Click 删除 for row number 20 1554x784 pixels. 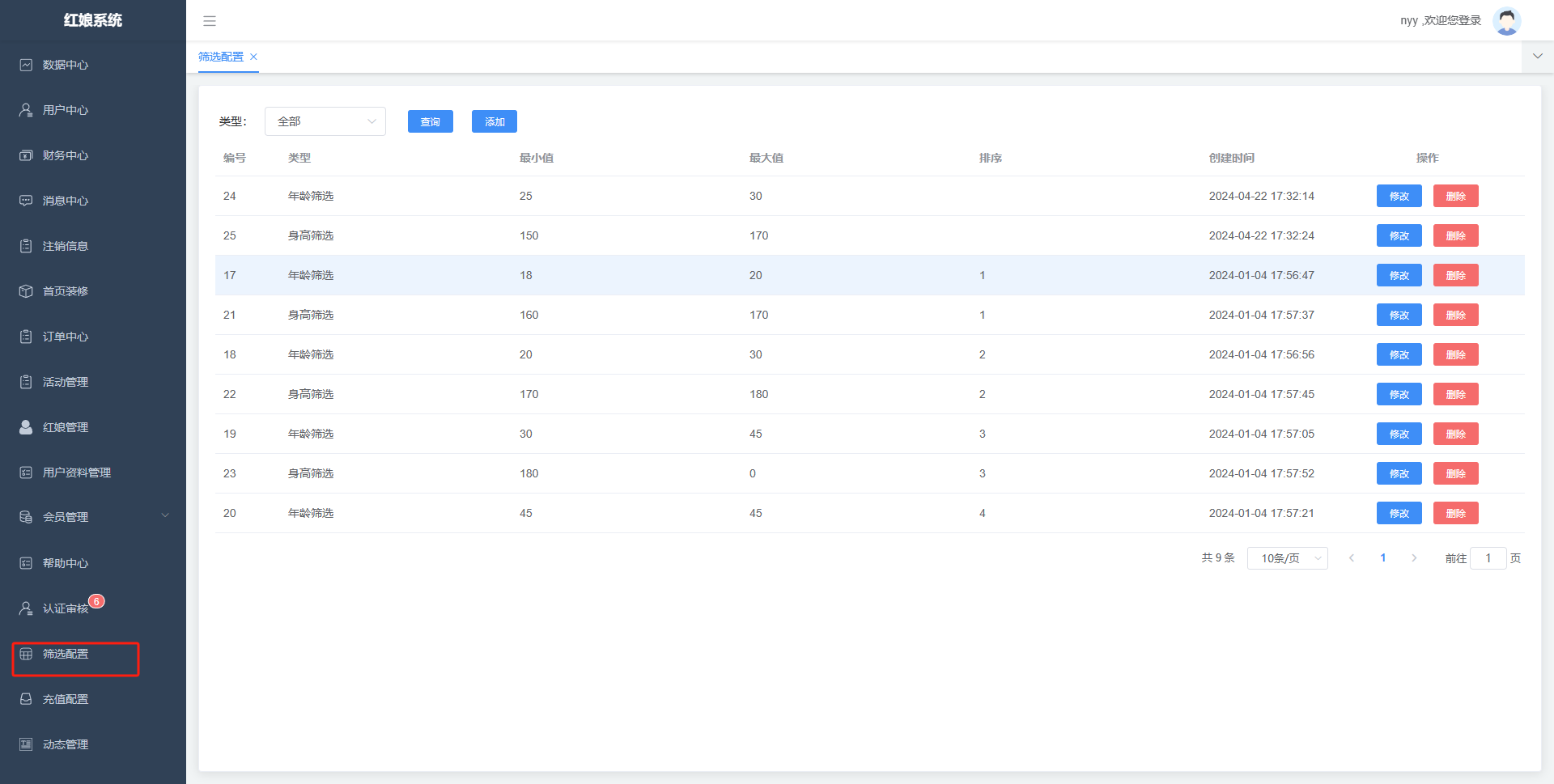tap(1455, 513)
